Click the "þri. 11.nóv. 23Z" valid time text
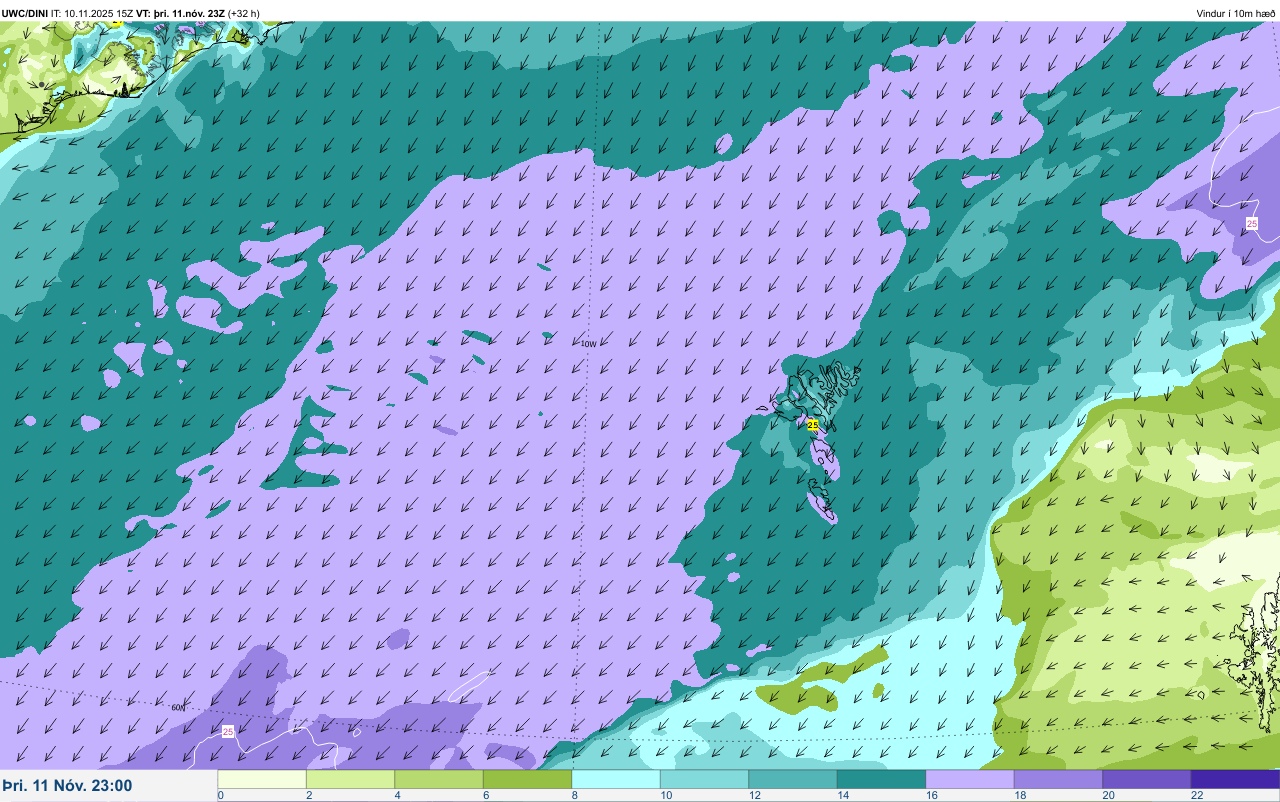1280x802 pixels. [188, 14]
